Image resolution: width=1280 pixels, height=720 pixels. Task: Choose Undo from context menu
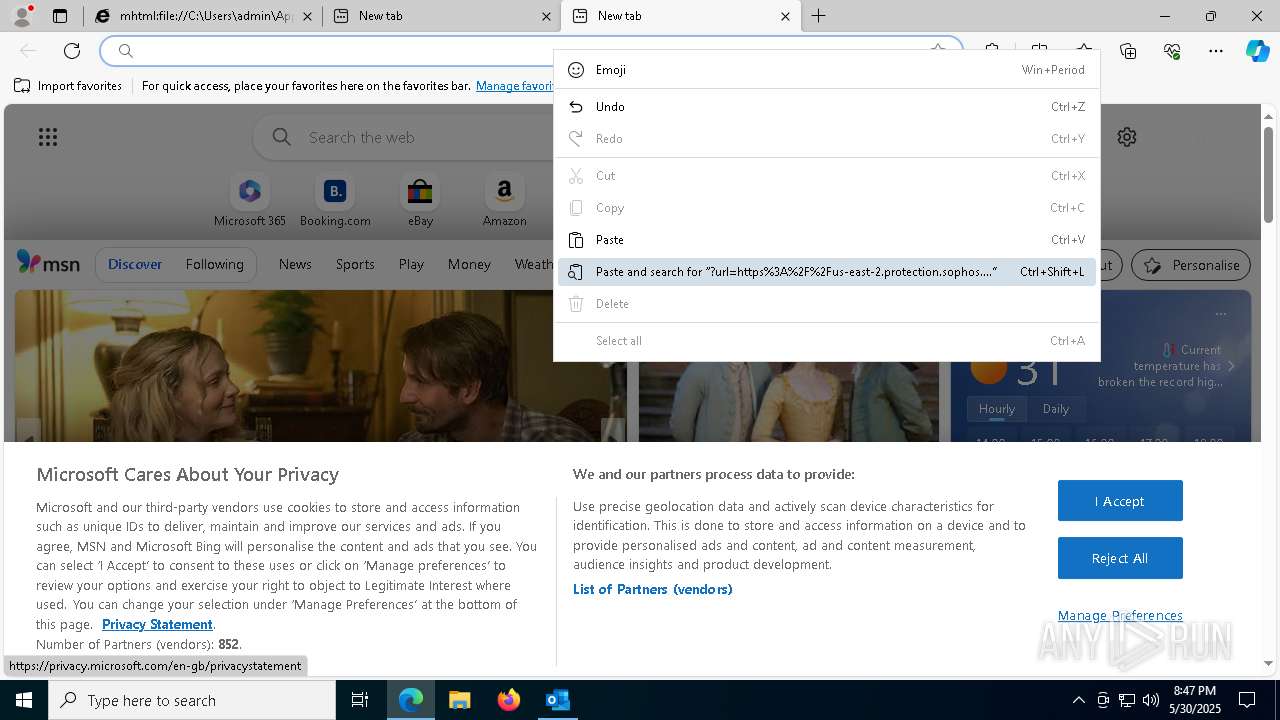[x=827, y=107]
